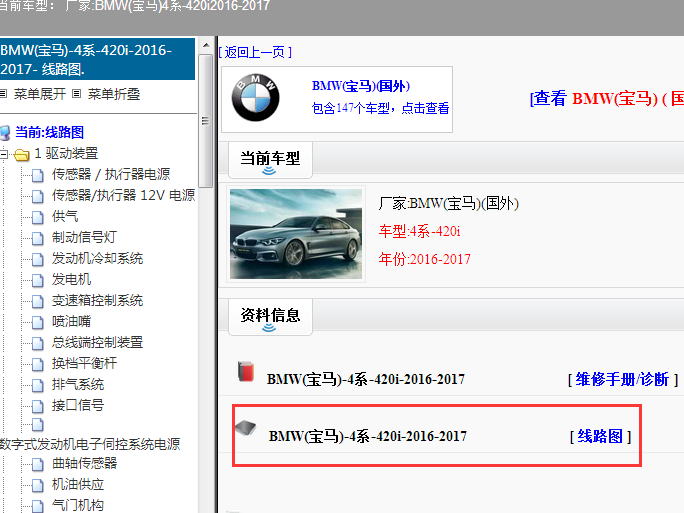Click page icon beside 总线端控制装置
684x513 pixels.
pyautogui.click(x=38, y=343)
